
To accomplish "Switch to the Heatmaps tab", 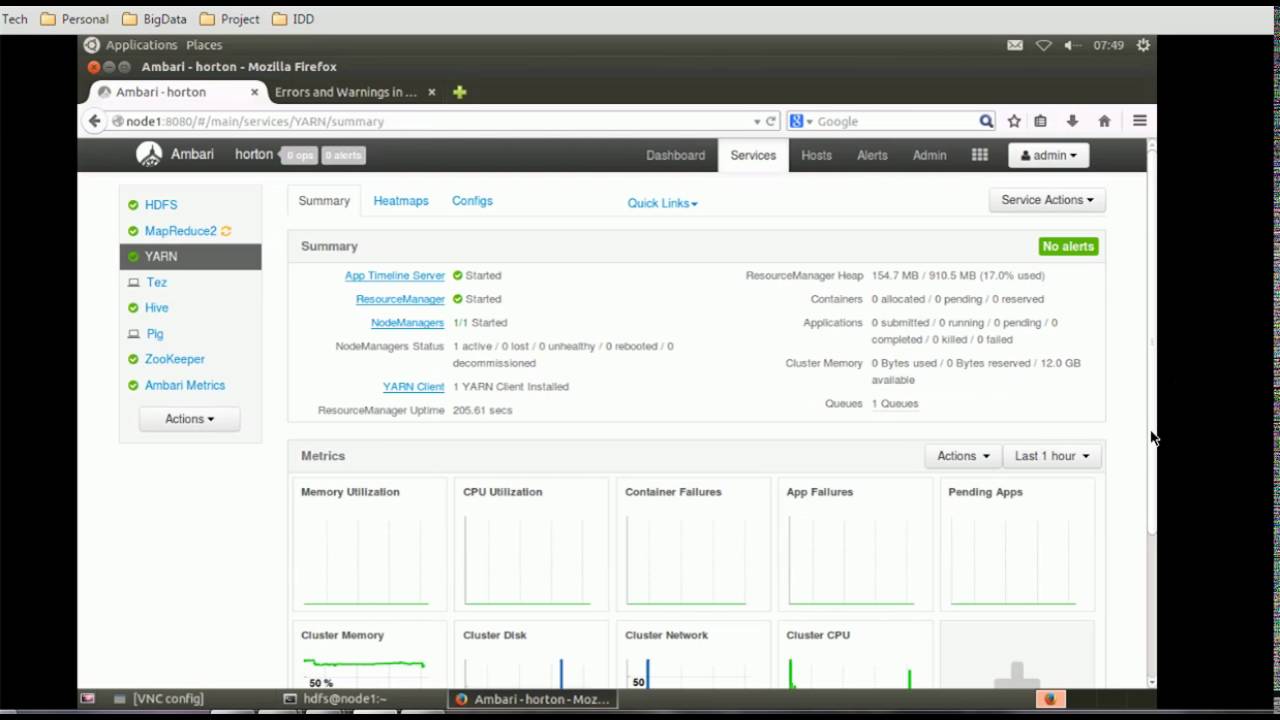I will (401, 201).
